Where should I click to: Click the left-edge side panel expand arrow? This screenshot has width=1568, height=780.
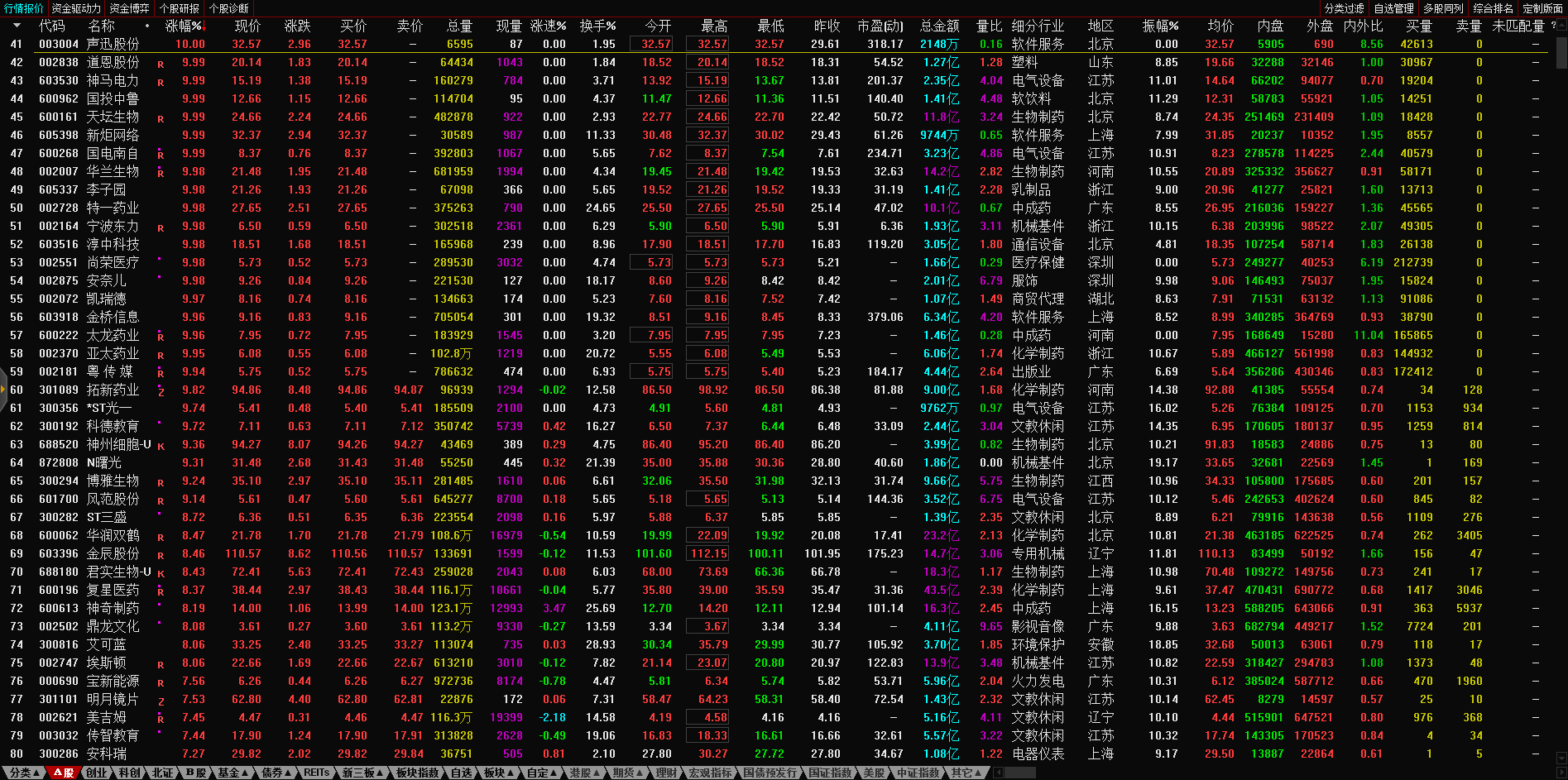(x=3, y=390)
